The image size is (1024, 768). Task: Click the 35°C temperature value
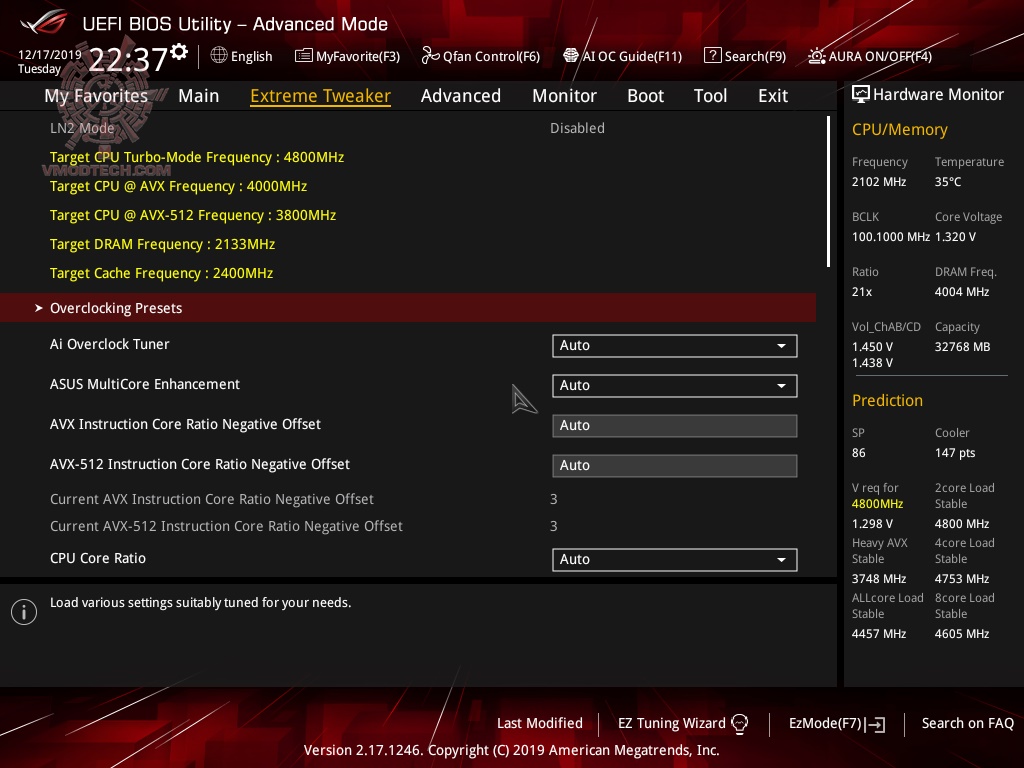948,182
